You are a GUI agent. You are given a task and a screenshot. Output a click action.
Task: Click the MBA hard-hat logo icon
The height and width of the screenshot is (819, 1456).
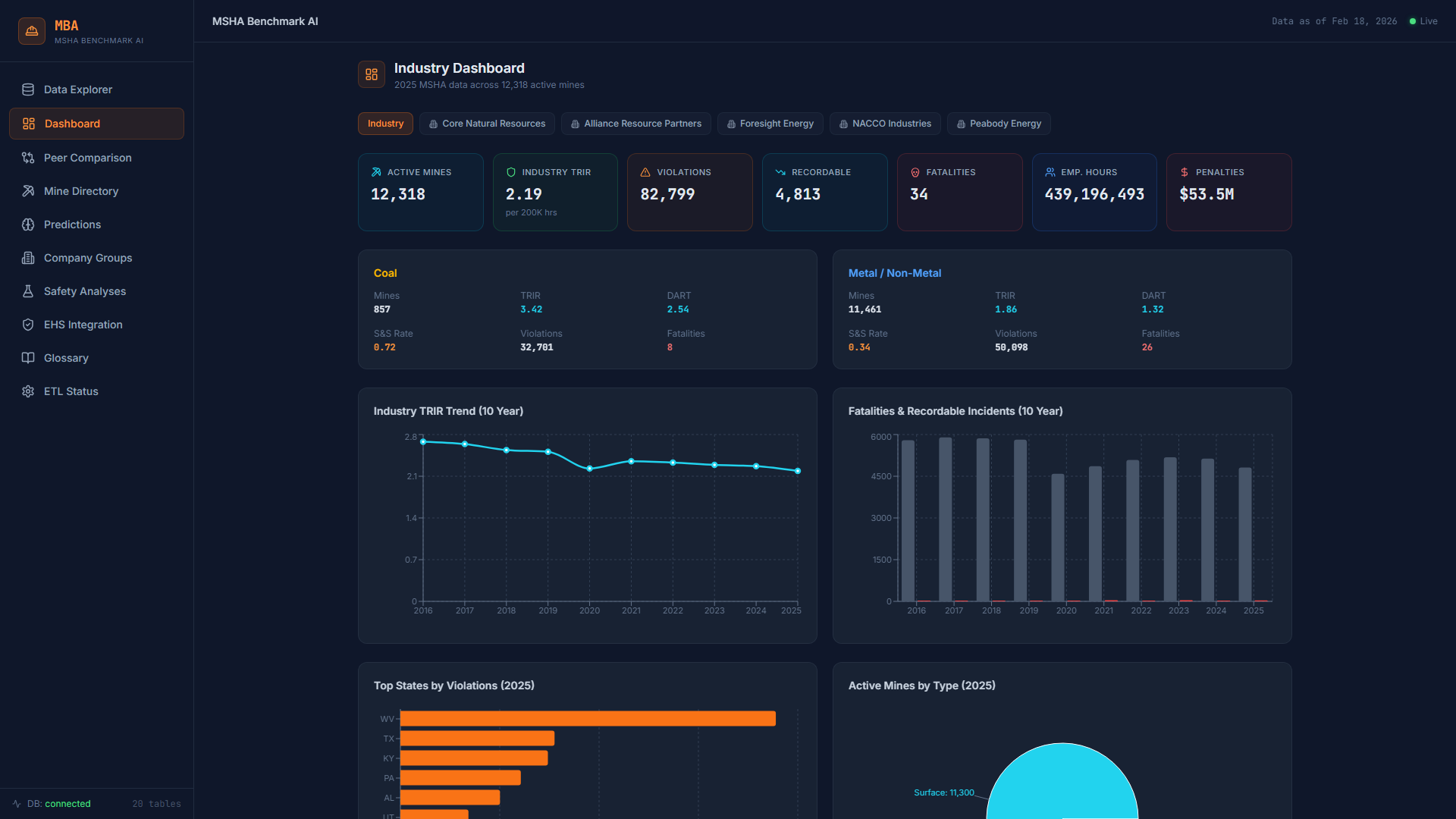(x=31, y=30)
